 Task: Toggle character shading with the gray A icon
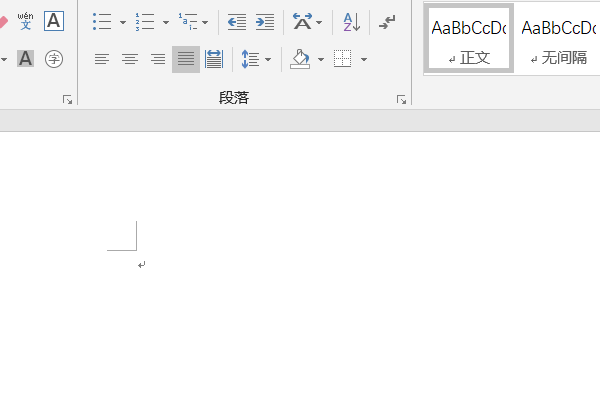(25, 59)
